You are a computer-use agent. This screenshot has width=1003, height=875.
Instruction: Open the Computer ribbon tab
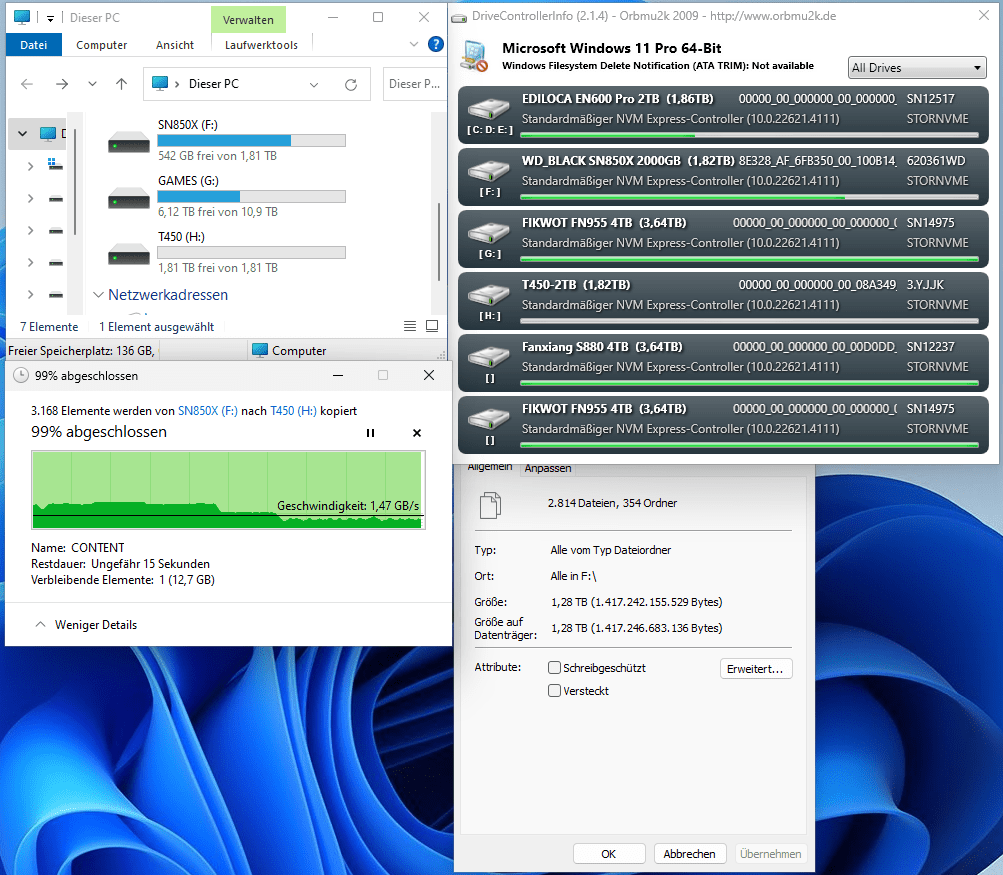[x=101, y=45]
